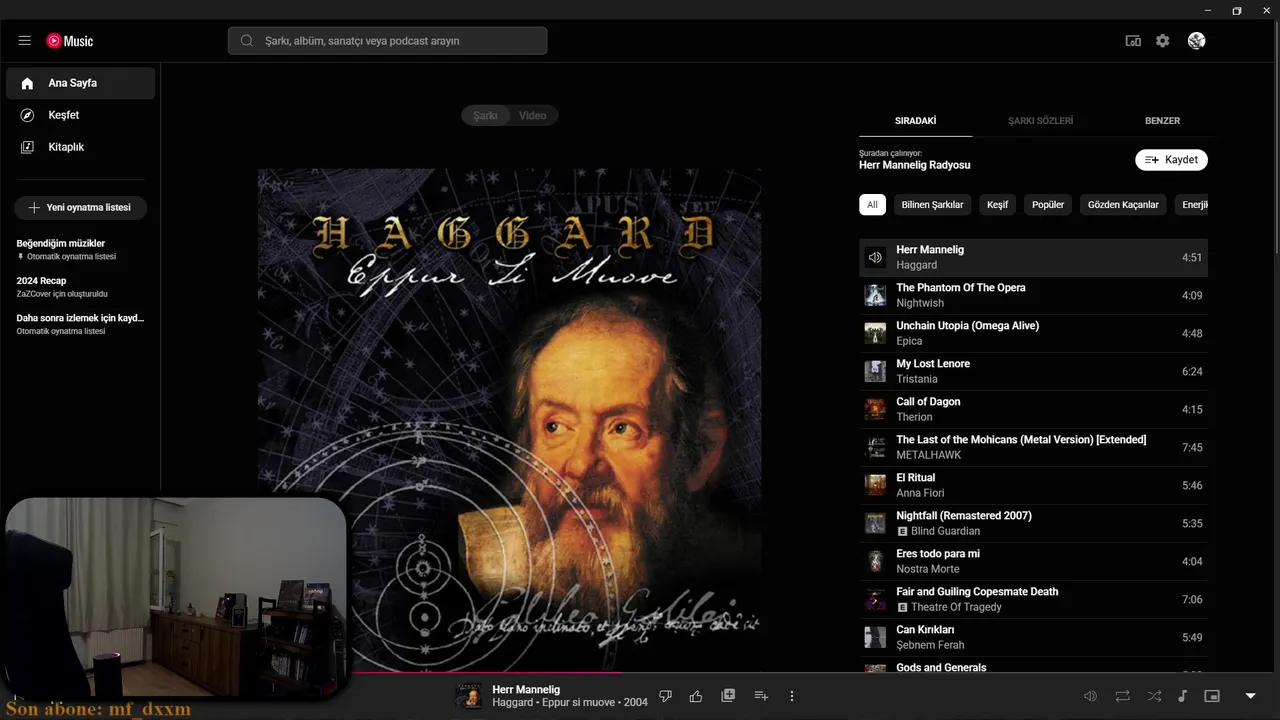Play Nightfall (Remastered 2007)
Screen dimensions: 1280x720
click(1033, 523)
